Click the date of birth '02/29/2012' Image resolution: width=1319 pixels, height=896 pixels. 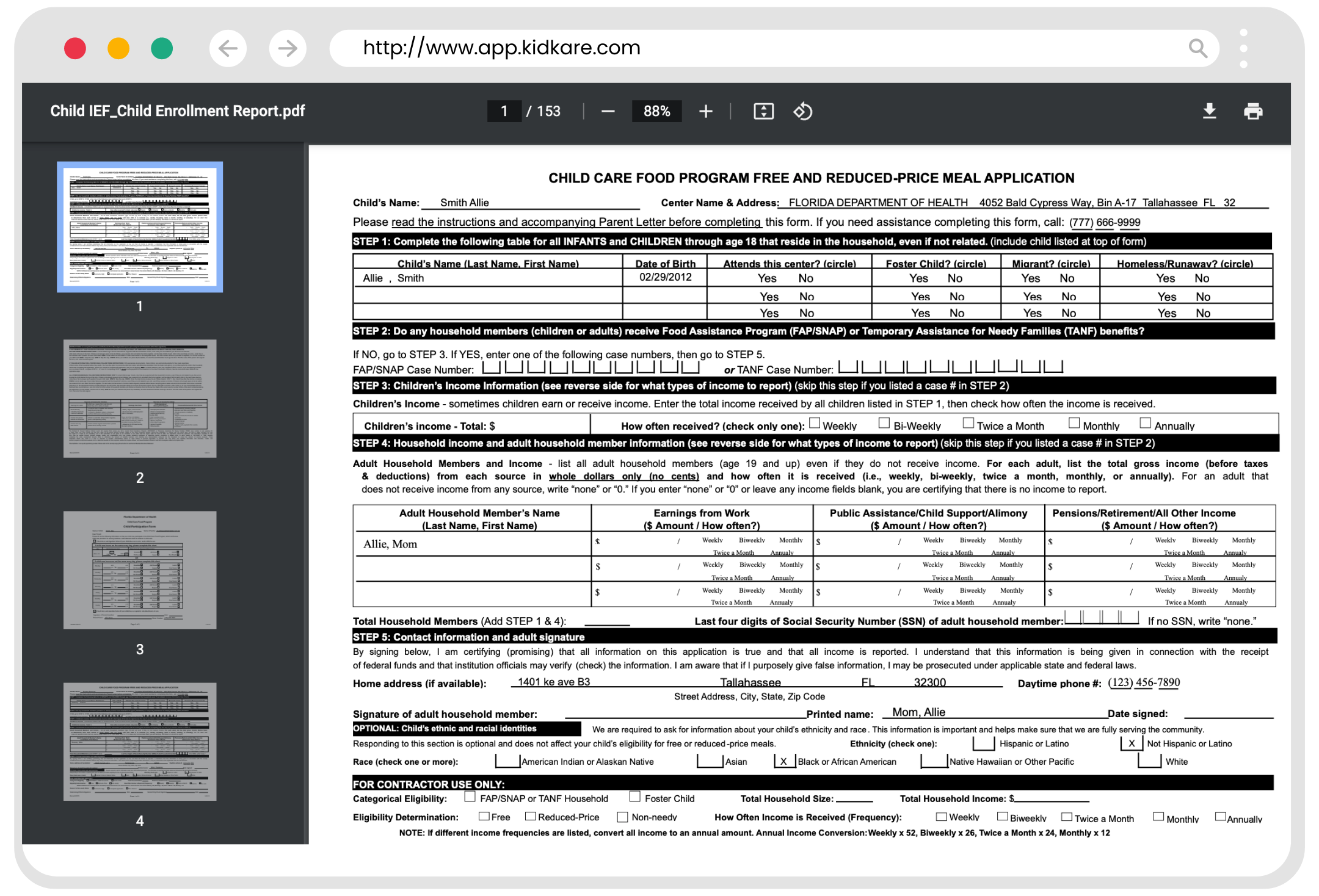(666, 277)
